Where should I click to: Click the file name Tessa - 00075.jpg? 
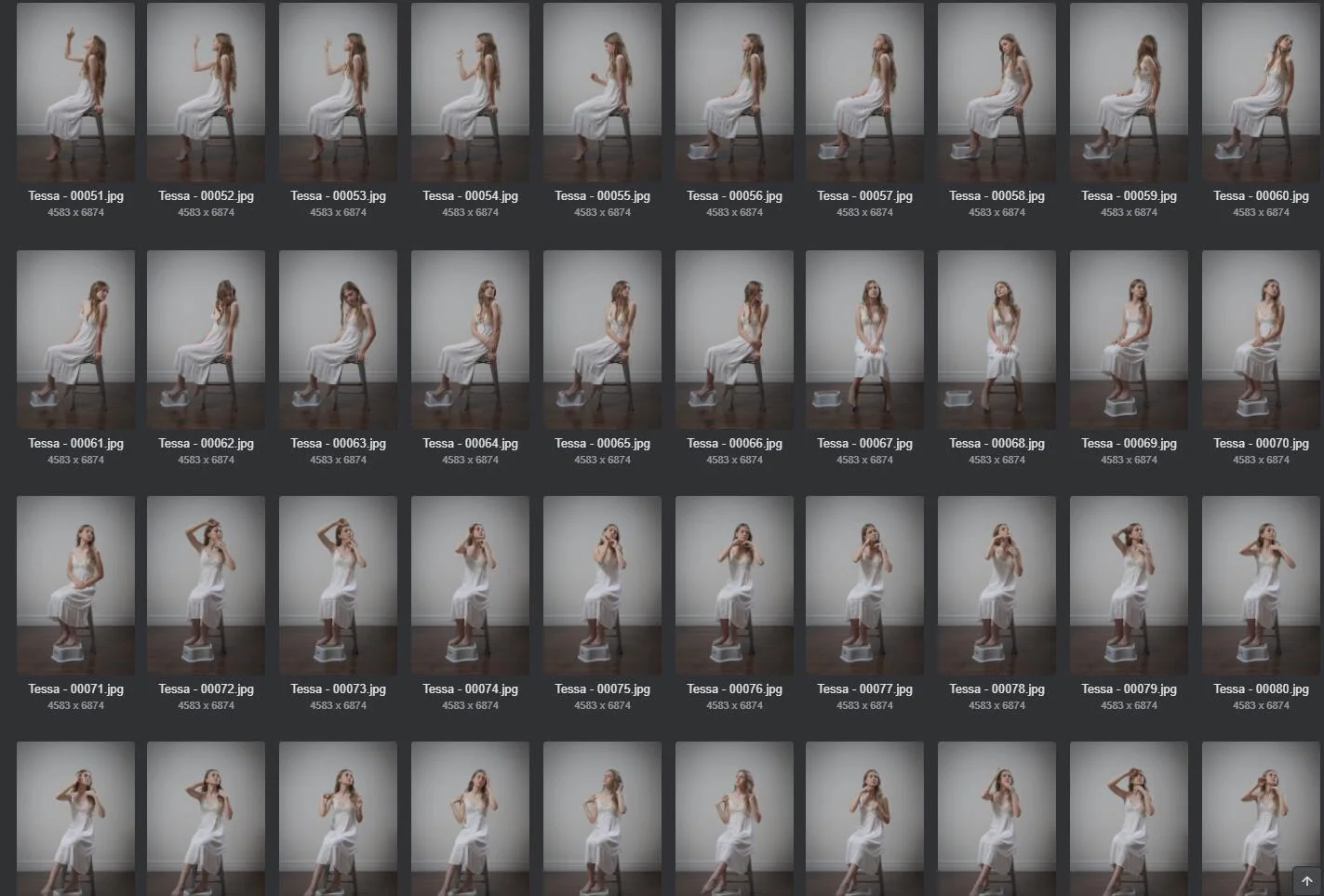[x=602, y=689]
